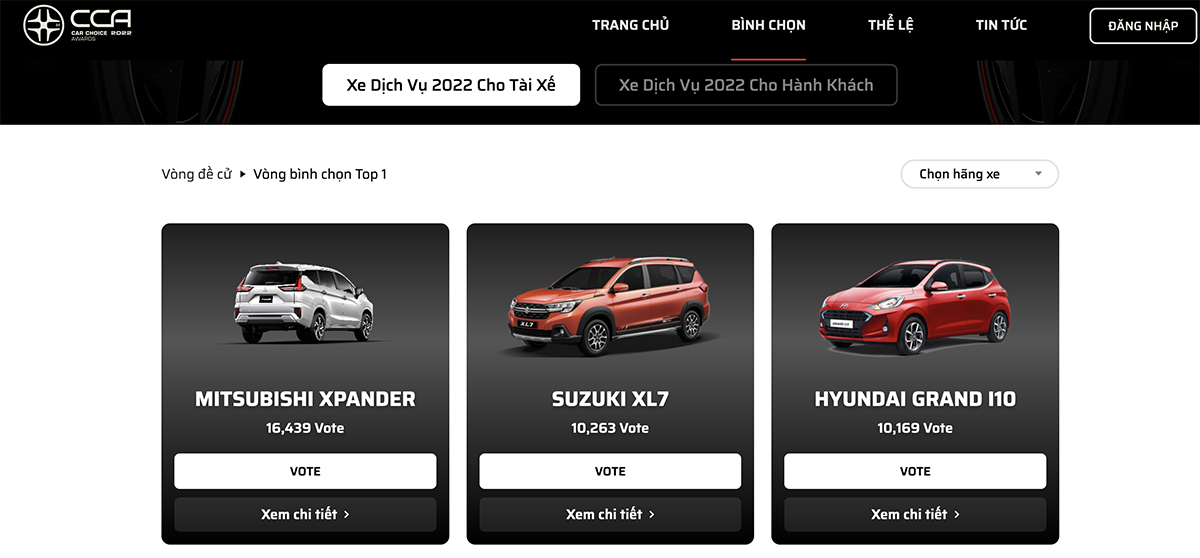Open the Thể Lệ page
Image resolution: width=1200 pixels, height=558 pixels.
coord(890,25)
